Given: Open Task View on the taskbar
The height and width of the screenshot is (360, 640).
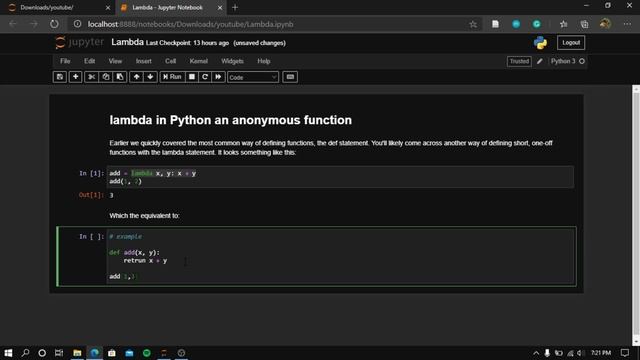Looking at the screenshot, I should coord(59,353).
